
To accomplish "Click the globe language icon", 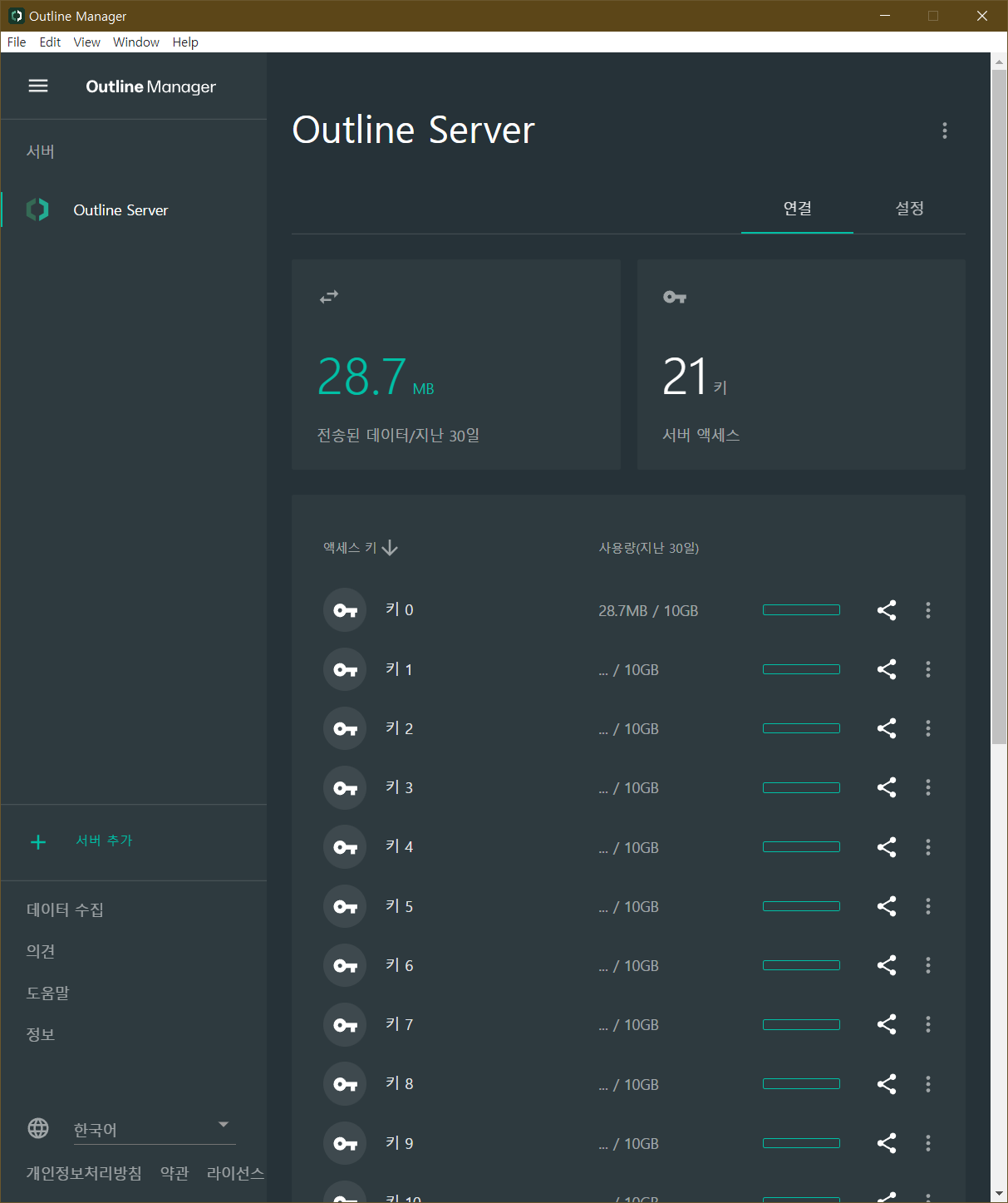I will pos(38,1128).
